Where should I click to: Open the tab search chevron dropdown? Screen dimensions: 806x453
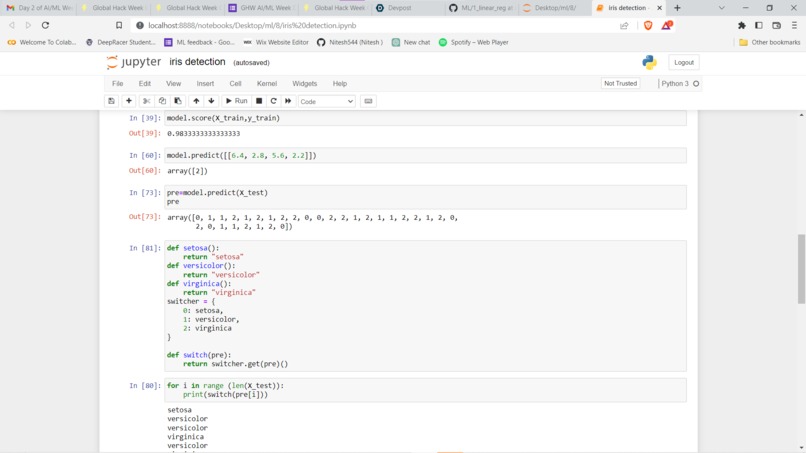point(722,8)
